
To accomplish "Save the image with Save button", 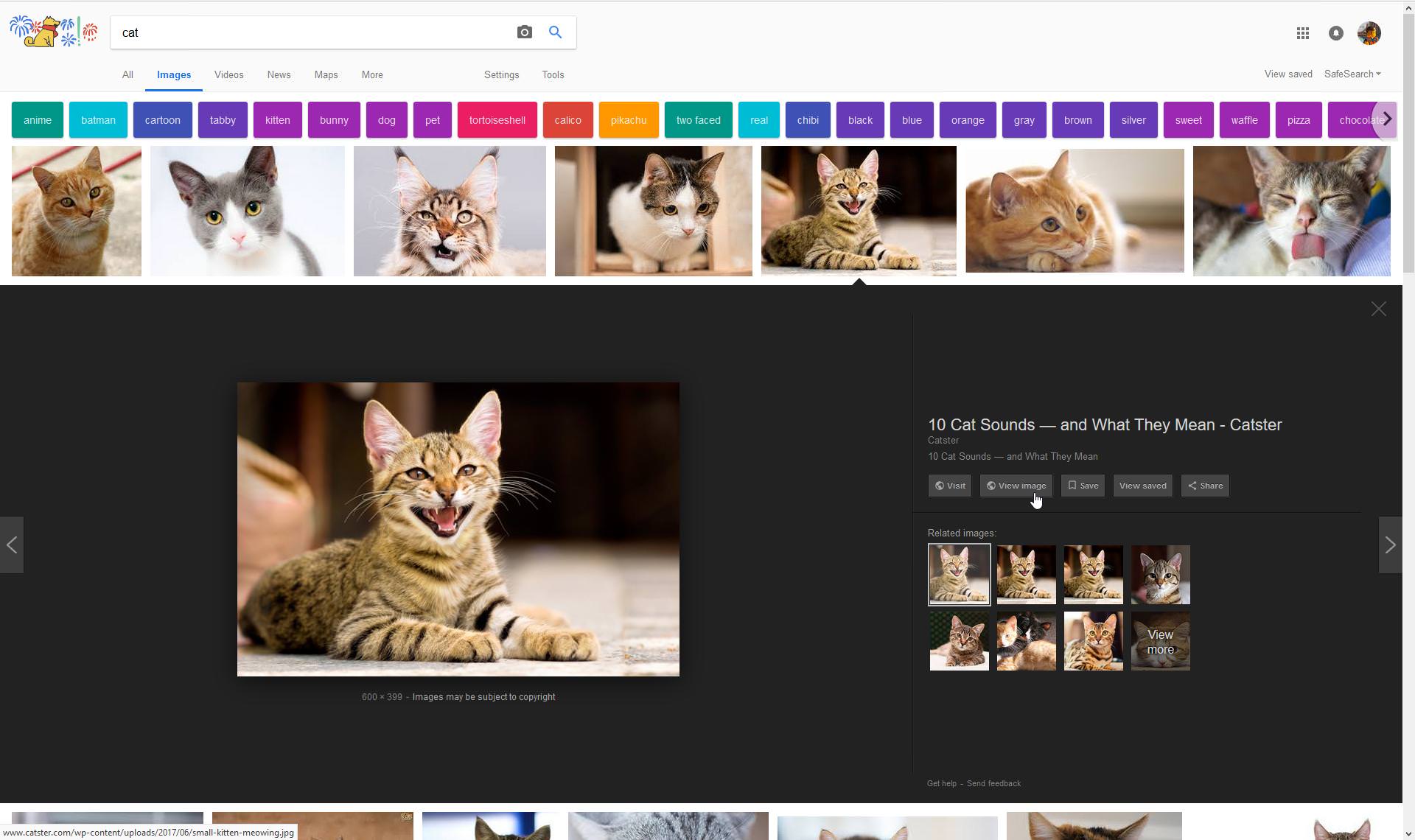I will point(1083,486).
